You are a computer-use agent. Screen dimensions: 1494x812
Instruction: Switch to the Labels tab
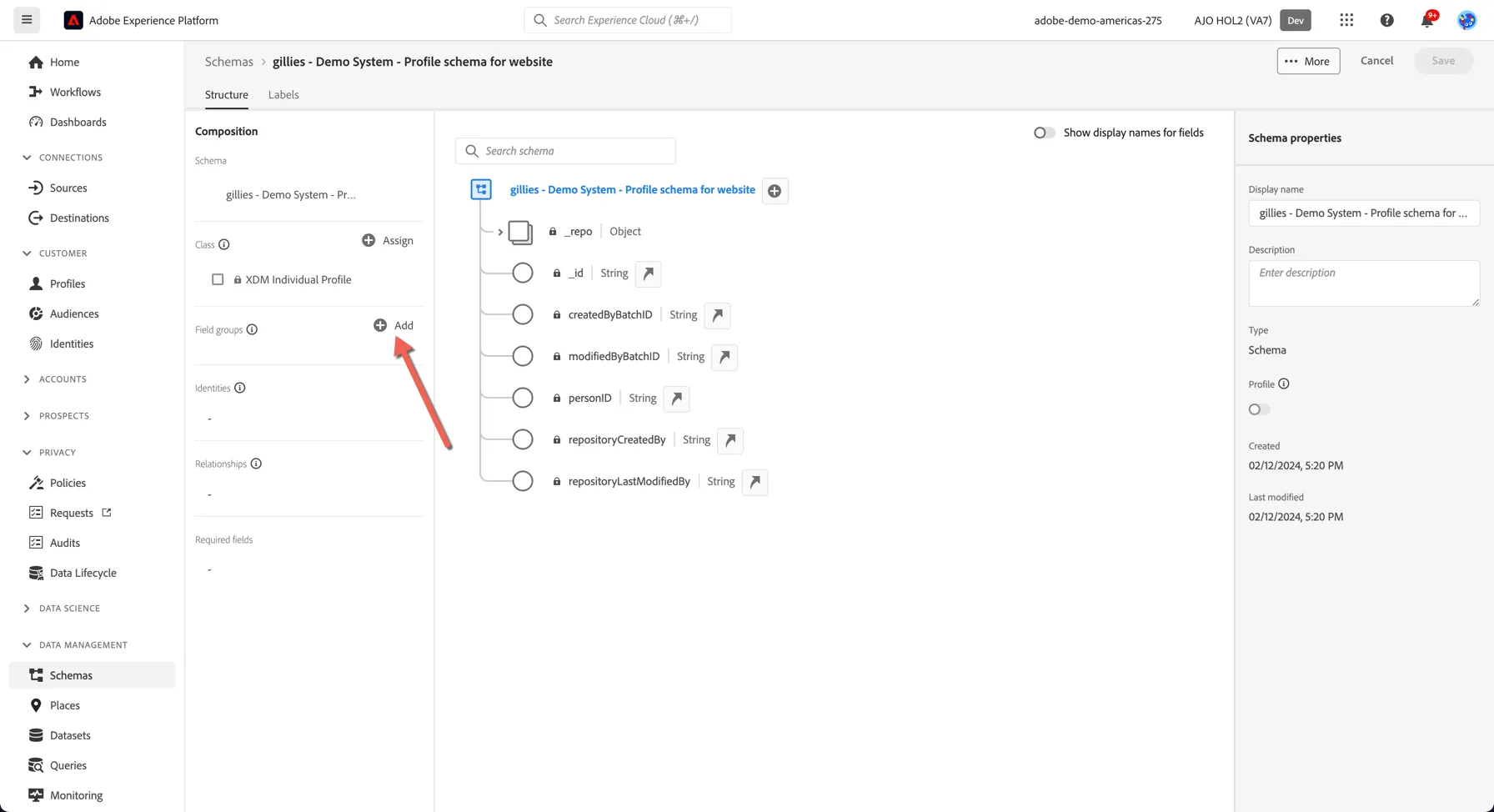coord(283,95)
